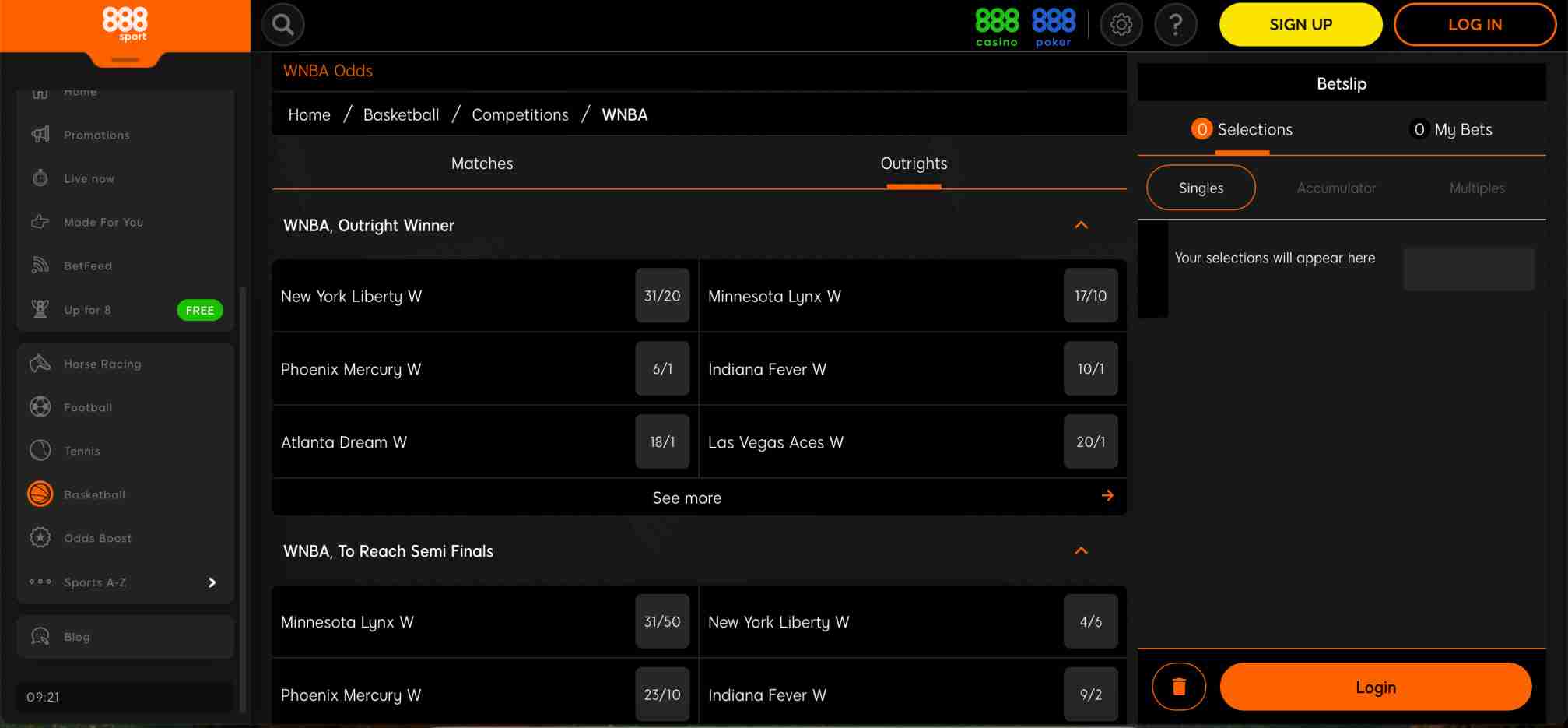The height and width of the screenshot is (728, 1568).
Task: Click the Blog chat icon
Action: pyautogui.click(x=40, y=637)
